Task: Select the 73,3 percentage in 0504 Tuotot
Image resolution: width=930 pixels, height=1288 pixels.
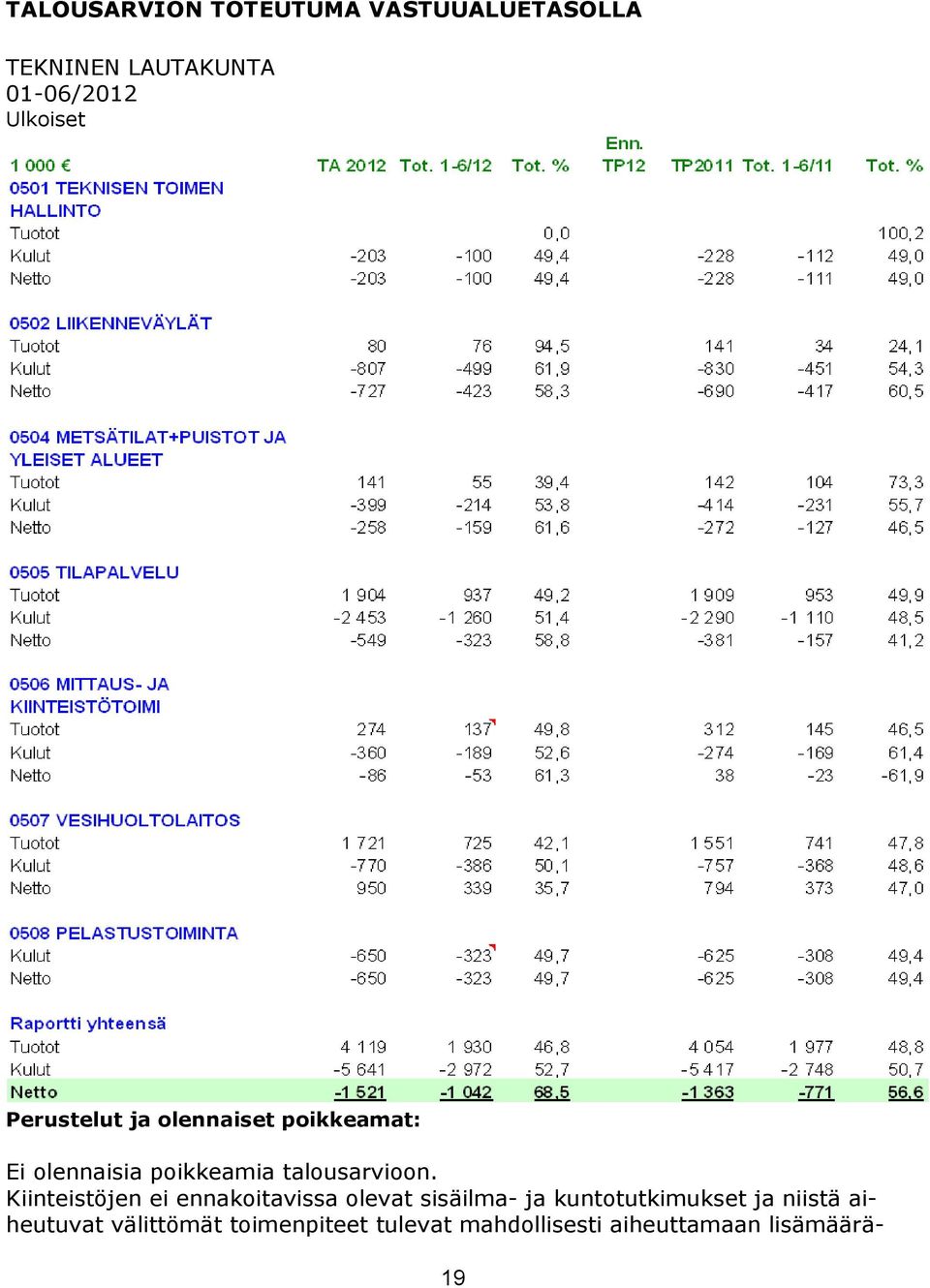Action: click(x=906, y=482)
